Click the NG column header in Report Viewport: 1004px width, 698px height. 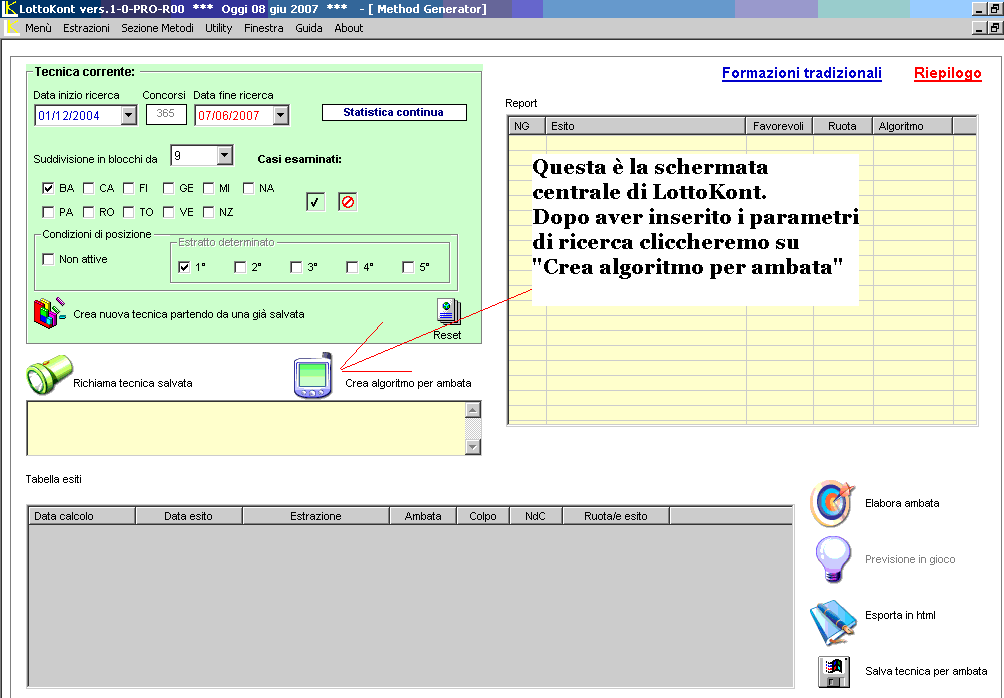tap(527, 126)
